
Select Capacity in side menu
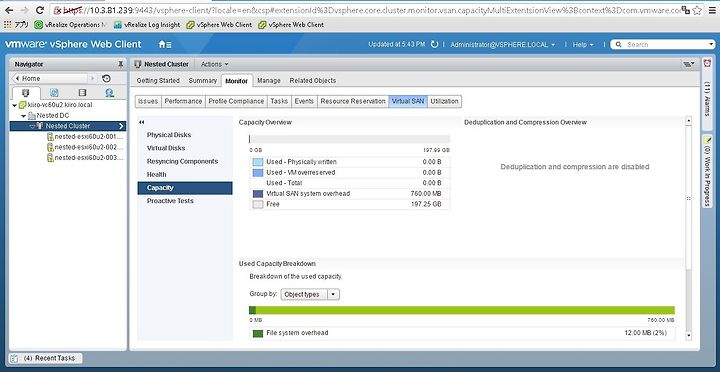185,188
